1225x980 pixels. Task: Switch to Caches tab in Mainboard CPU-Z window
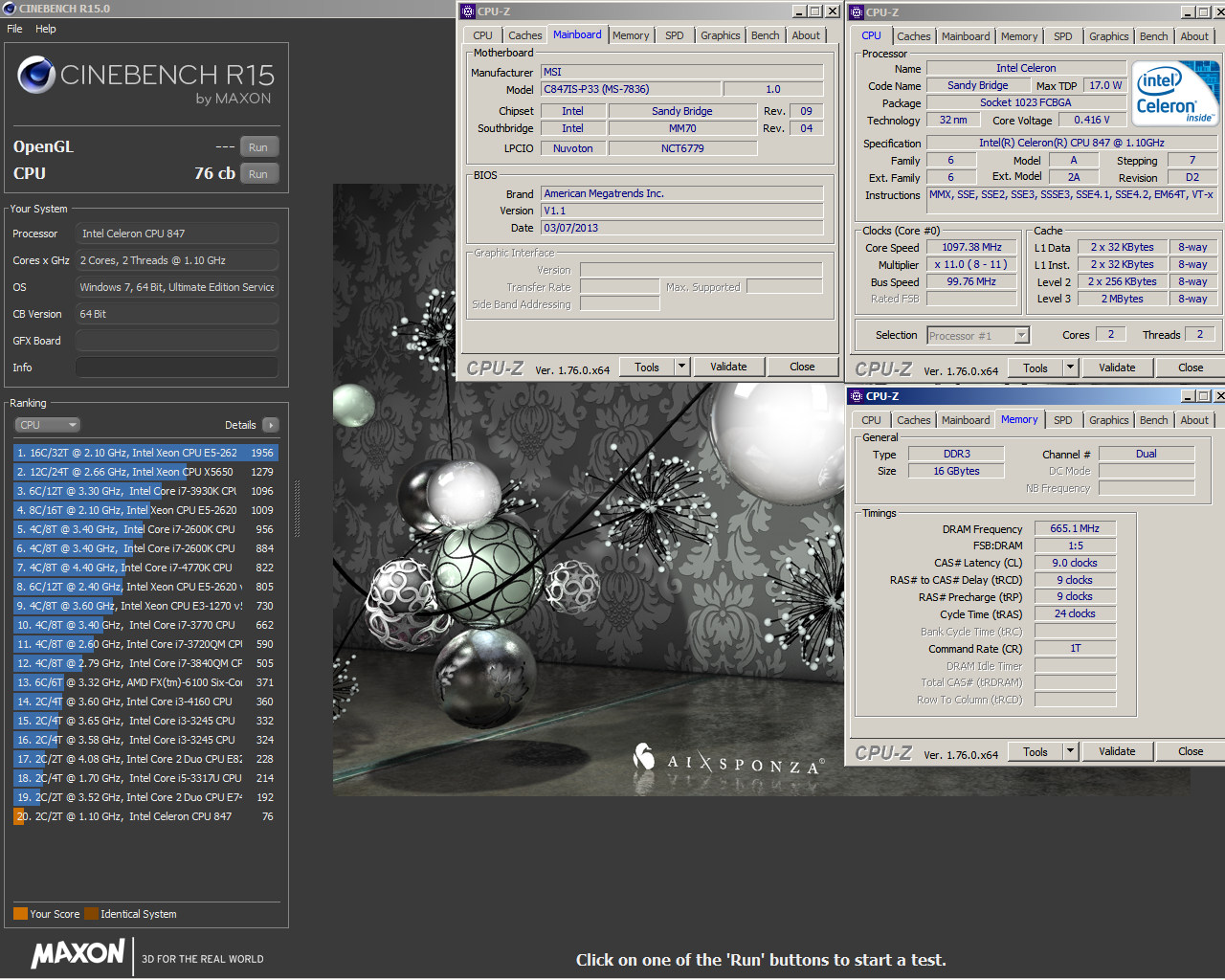pos(524,35)
